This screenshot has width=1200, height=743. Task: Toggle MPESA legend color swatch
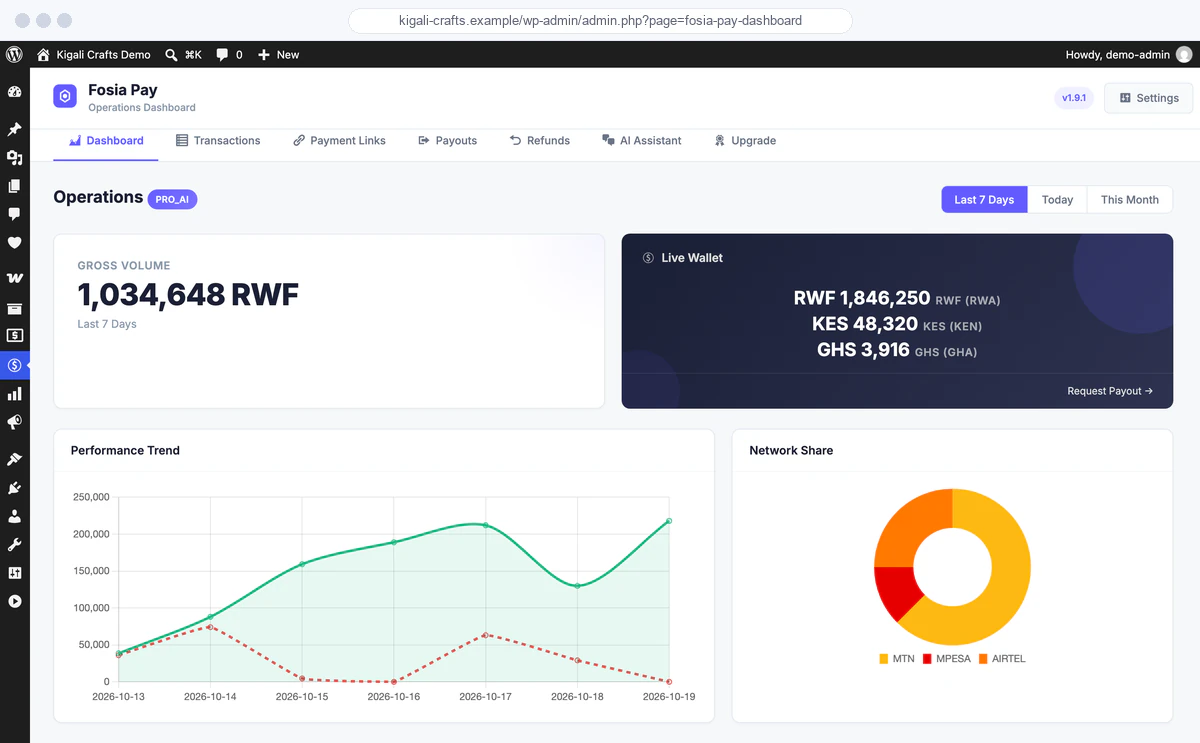click(927, 659)
